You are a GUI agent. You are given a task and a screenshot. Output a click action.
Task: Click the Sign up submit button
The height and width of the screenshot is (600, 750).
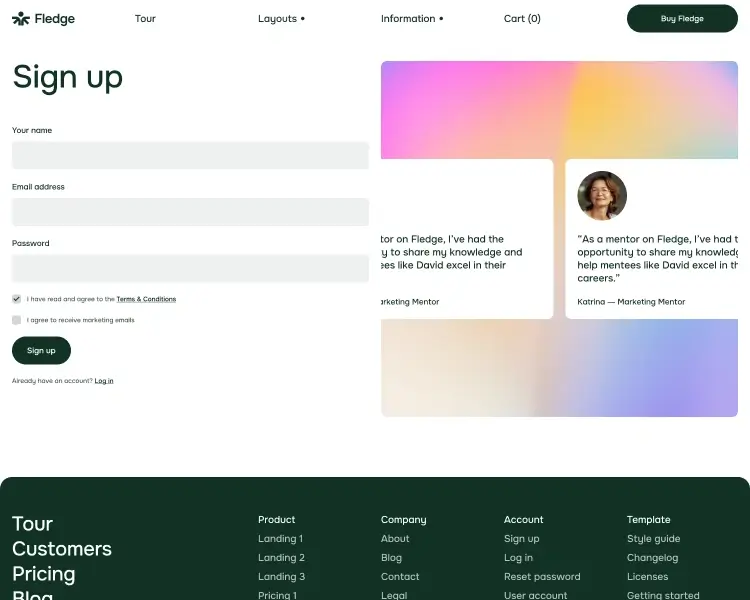41,351
